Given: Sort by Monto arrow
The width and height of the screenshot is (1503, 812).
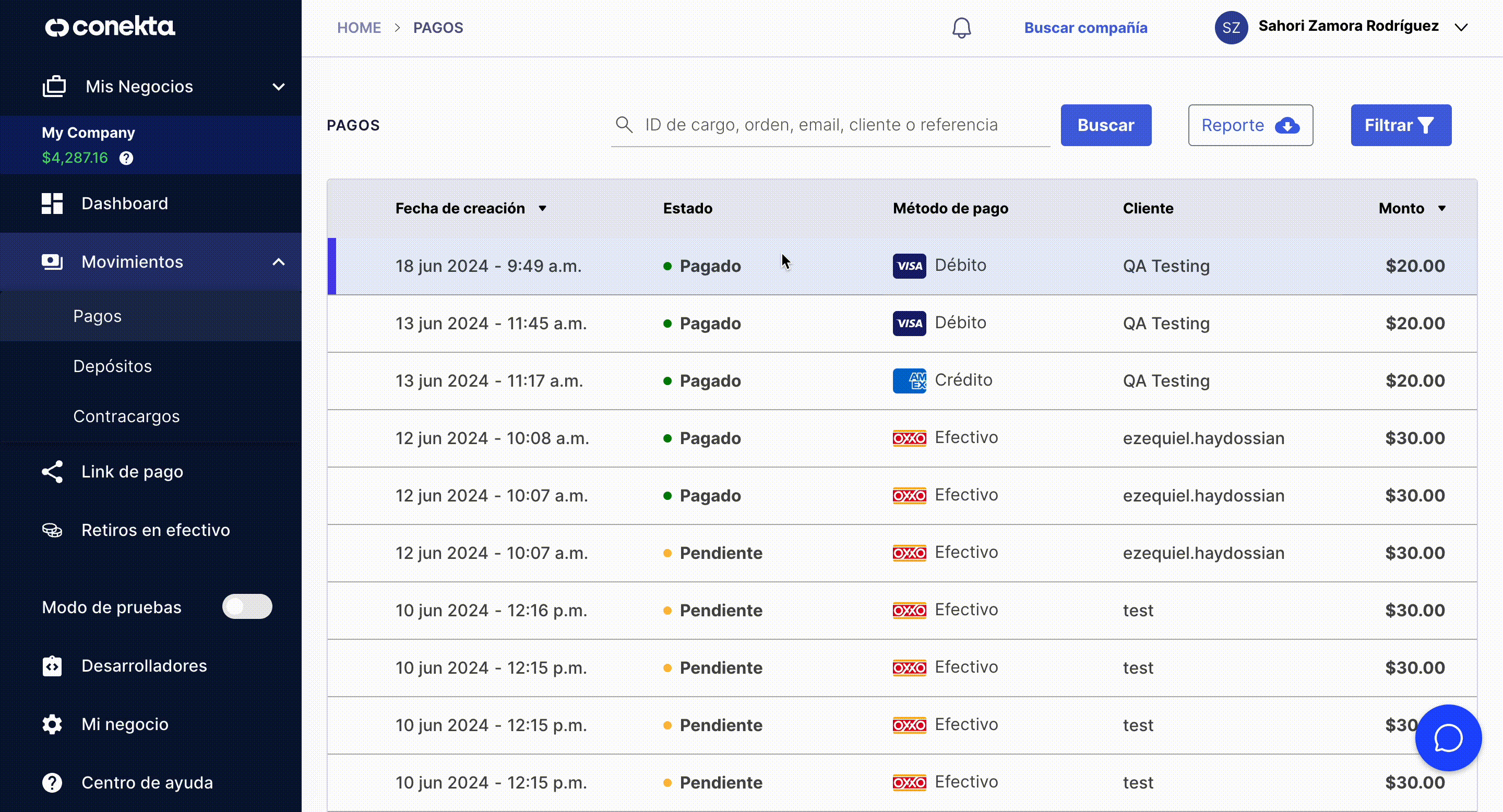Looking at the screenshot, I should coord(1442,208).
